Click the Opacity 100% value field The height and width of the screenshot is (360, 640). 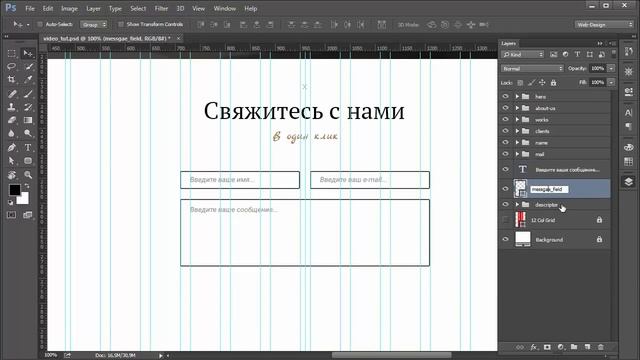pyautogui.click(x=598, y=69)
